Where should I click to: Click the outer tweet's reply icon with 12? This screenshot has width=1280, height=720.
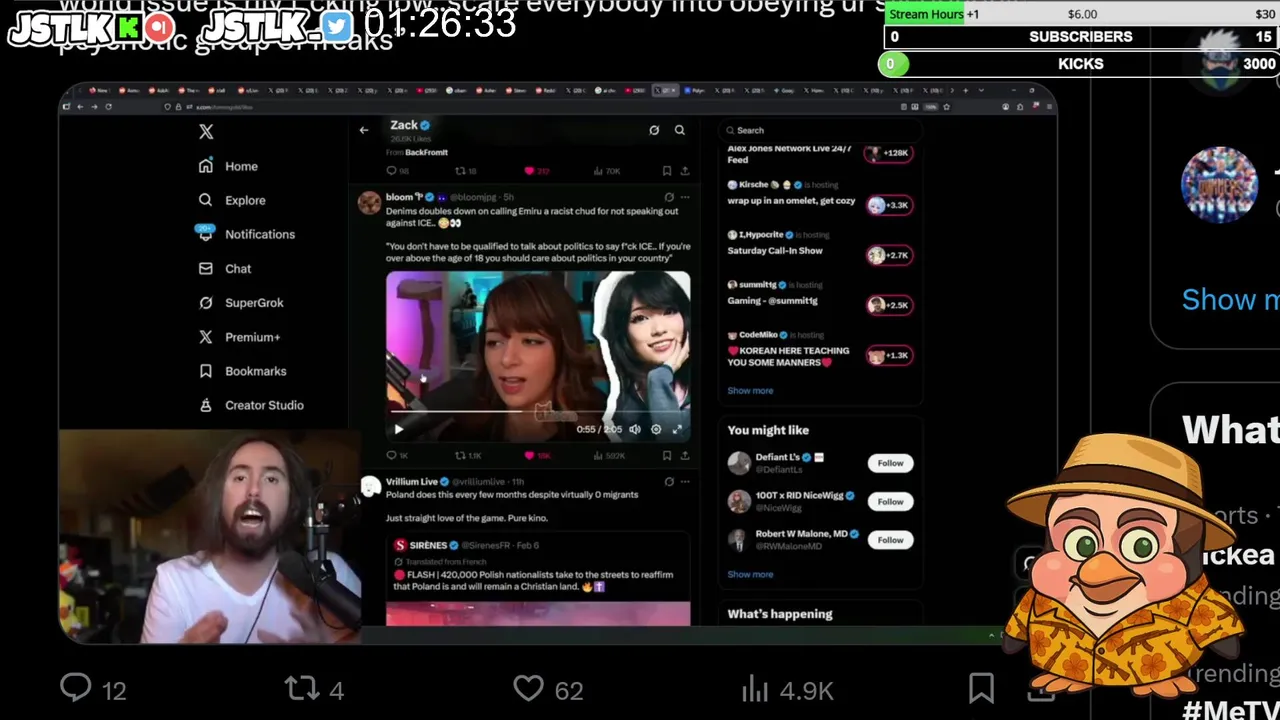pyautogui.click(x=76, y=688)
